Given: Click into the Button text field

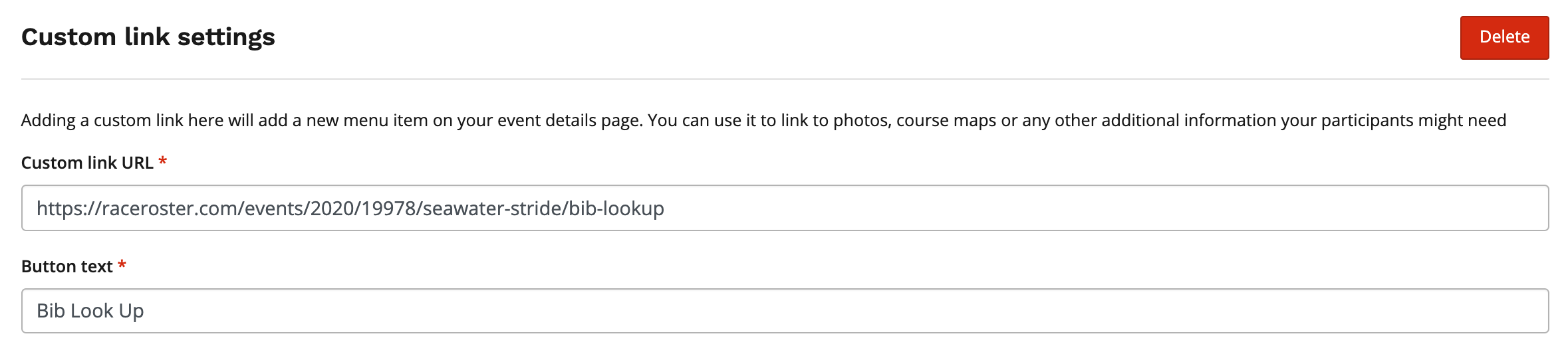Looking at the screenshot, I should (785, 311).
